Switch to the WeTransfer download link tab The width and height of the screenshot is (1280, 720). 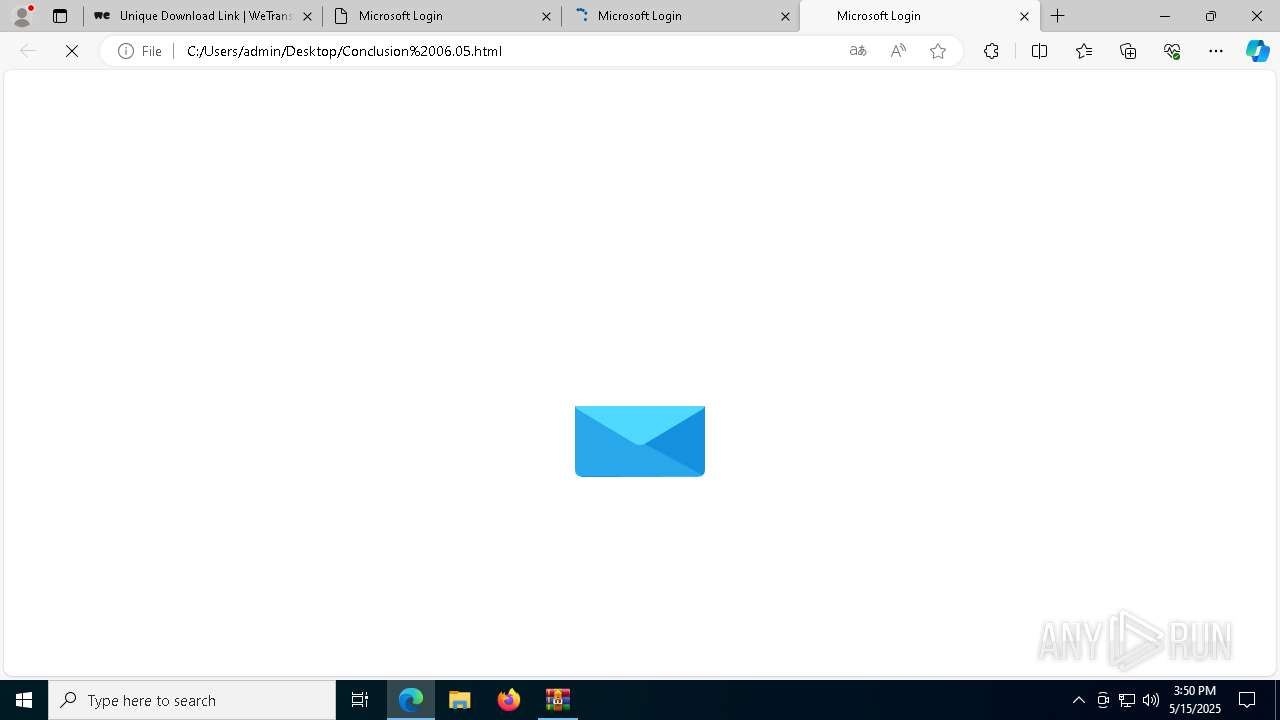pos(203,16)
